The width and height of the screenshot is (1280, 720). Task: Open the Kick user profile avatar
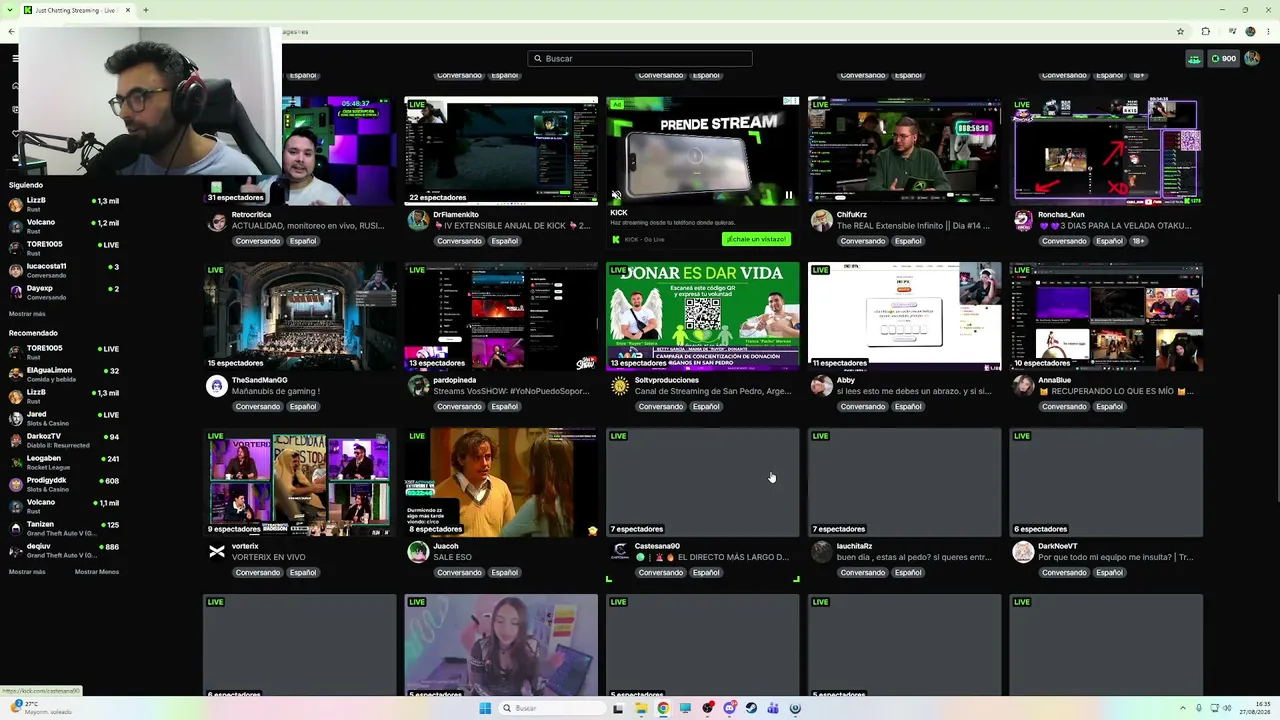click(x=1251, y=58)
